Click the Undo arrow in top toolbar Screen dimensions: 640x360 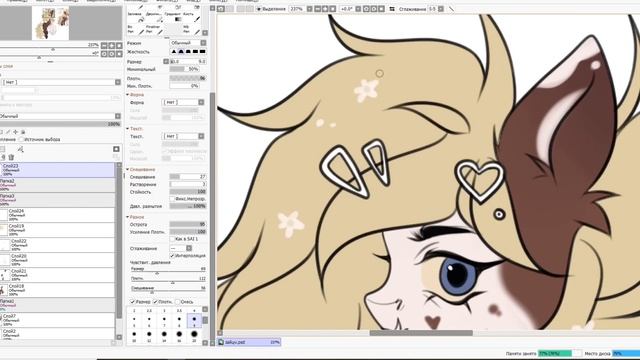tap(221, 9)
